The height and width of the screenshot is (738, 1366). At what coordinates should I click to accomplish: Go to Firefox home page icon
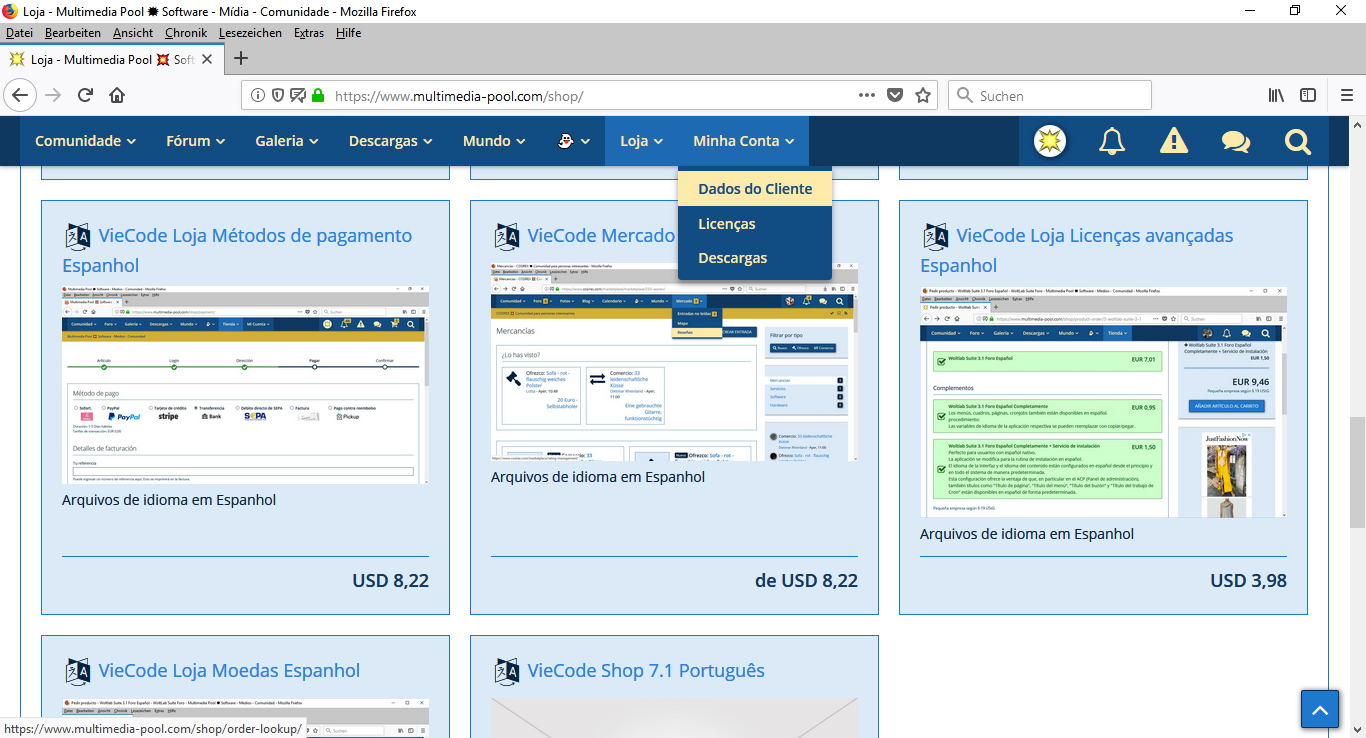[x=117, y=96]
